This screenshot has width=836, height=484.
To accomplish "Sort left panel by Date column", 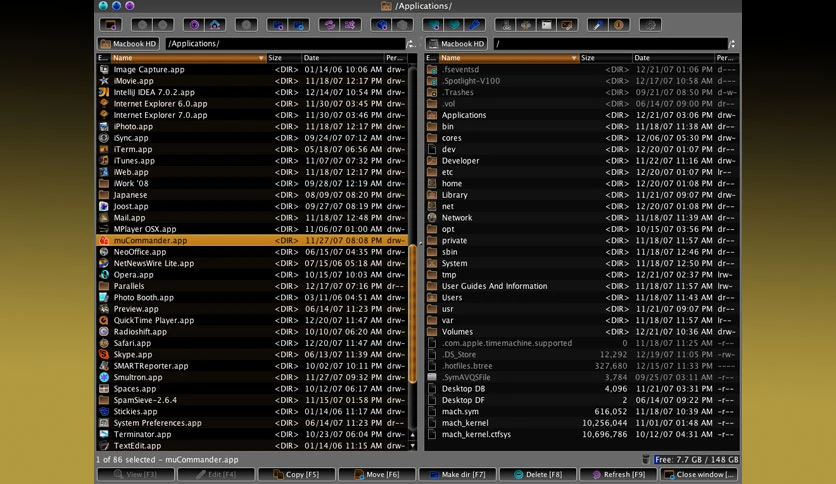I will 342,58.
